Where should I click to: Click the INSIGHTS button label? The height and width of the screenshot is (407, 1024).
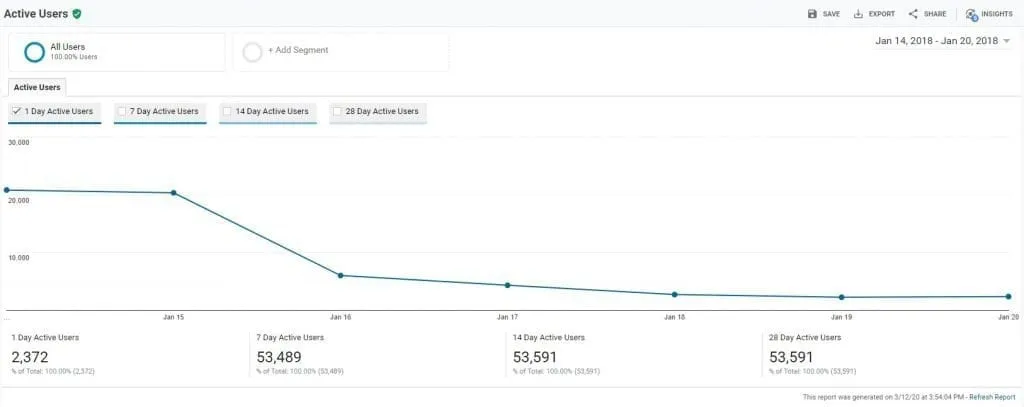997,14
